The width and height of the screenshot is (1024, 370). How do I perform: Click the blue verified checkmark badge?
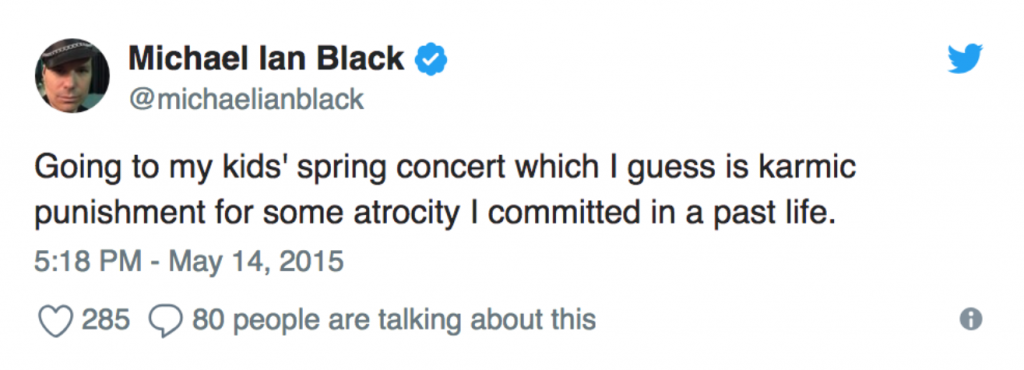click(x=431, y=59)
